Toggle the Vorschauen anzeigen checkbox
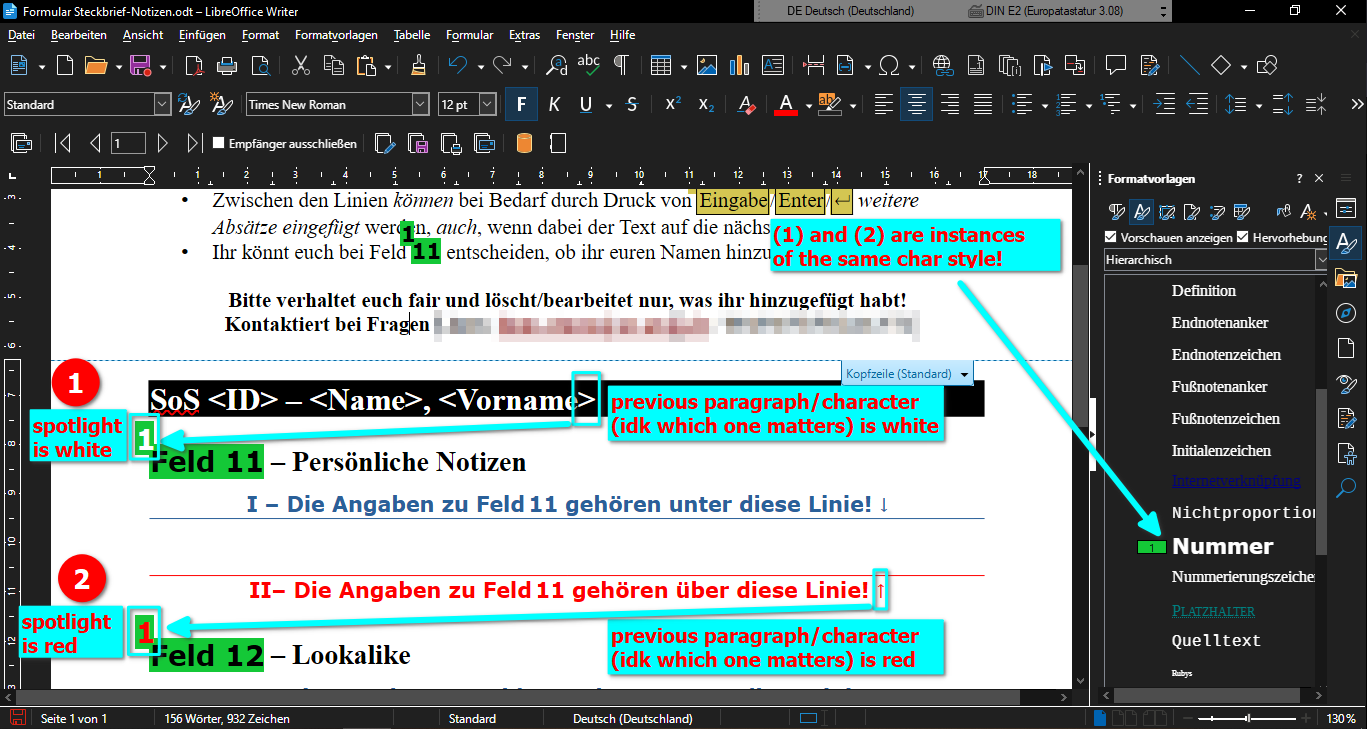 click(x=1110, y=237)
